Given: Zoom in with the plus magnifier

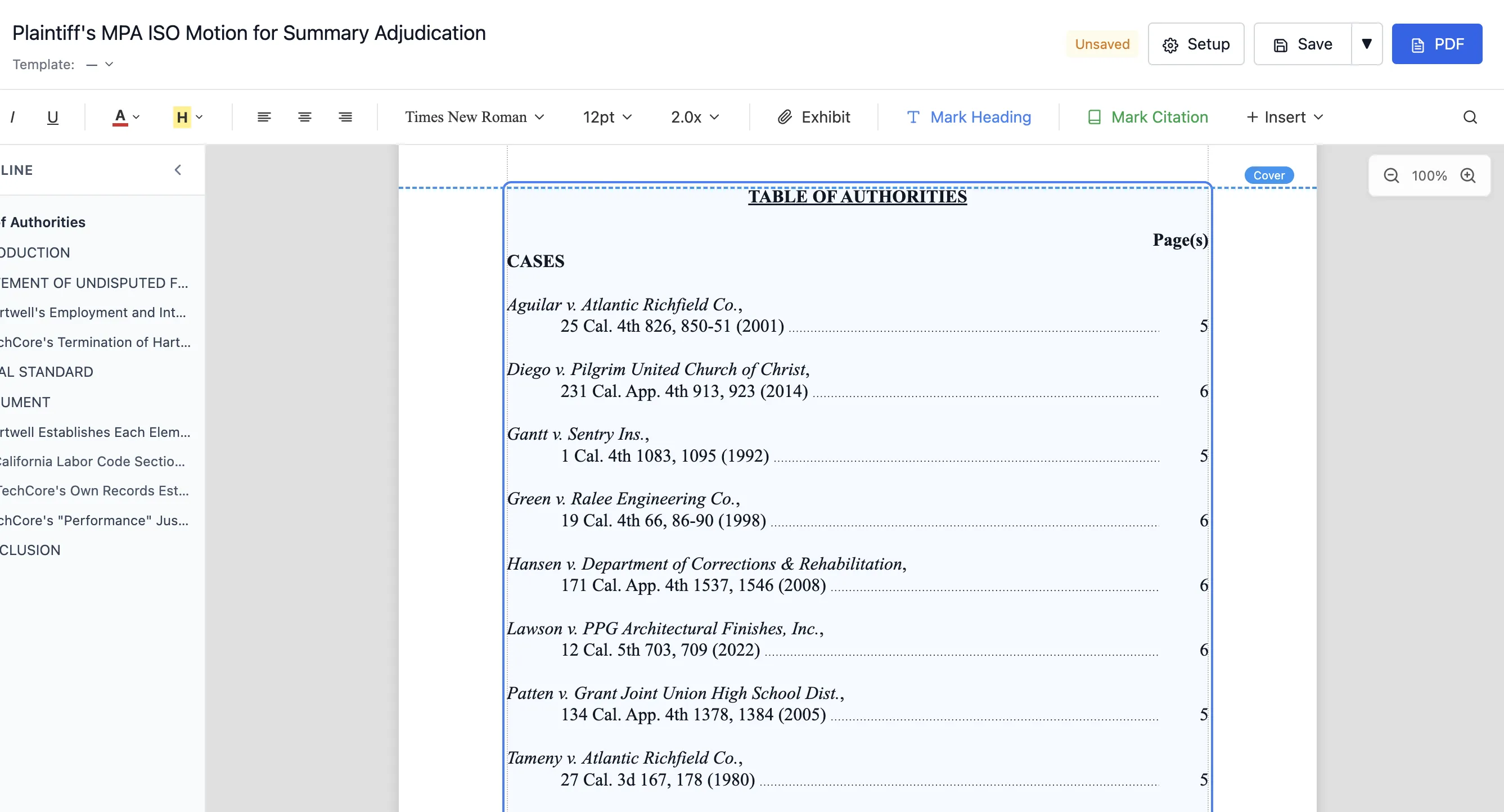Looking at the screenshot, I should point(1468,175).
